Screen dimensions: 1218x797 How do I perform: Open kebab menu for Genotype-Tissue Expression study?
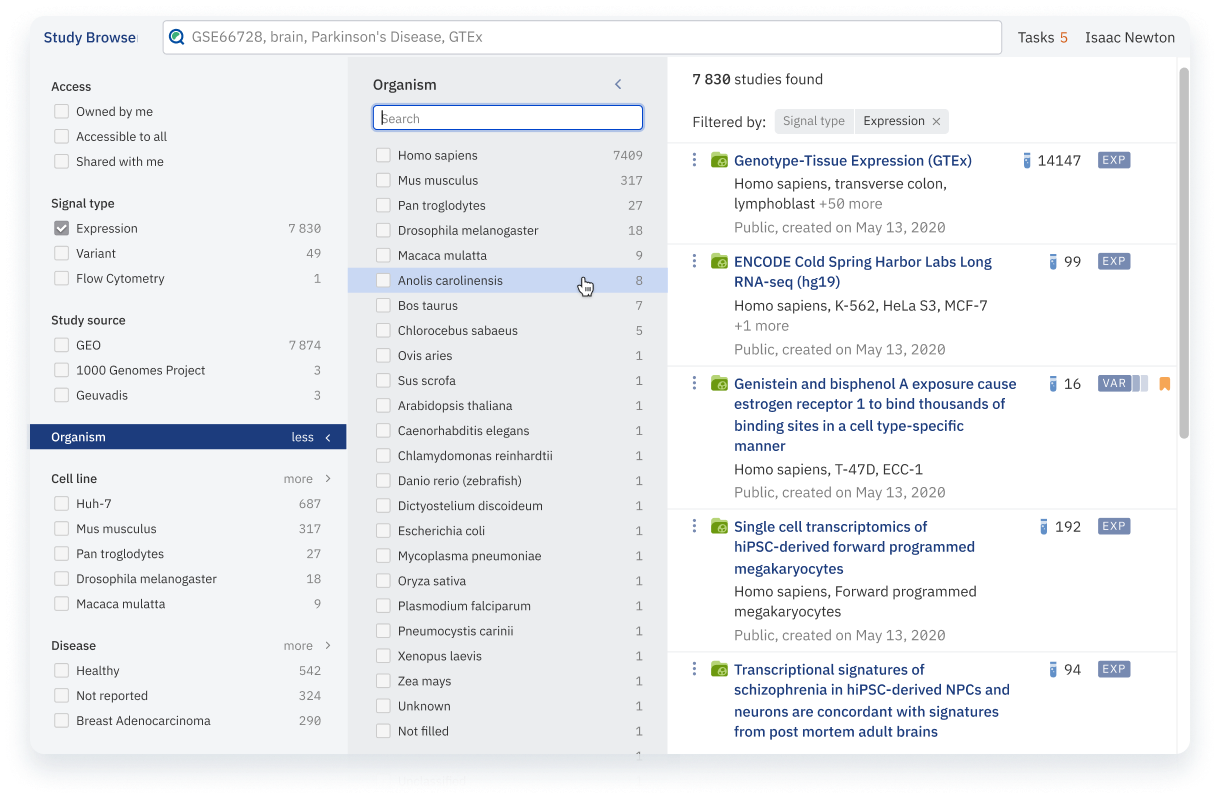694,160
